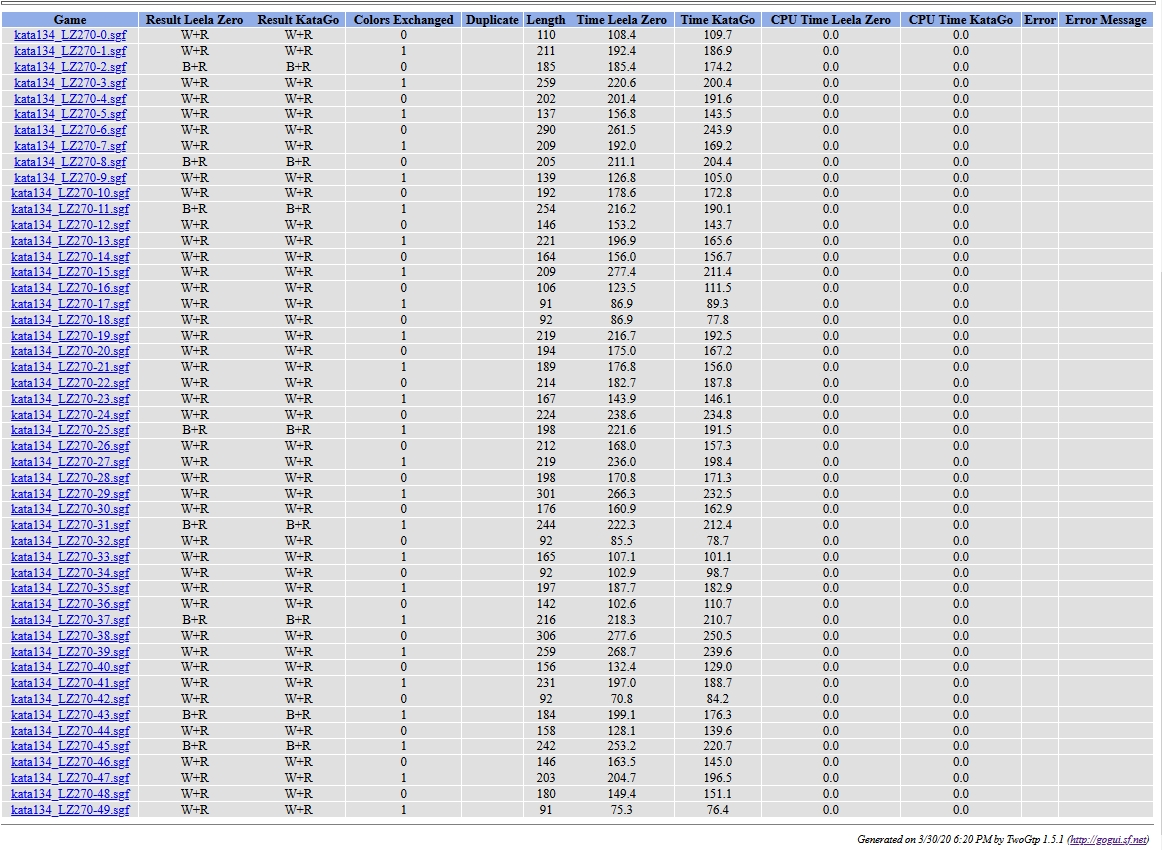This screenshot has width=1162, height=850.
Task: Click the CPU Time KataGo column header
Action: pyautogui.click(x=960, y=20)
